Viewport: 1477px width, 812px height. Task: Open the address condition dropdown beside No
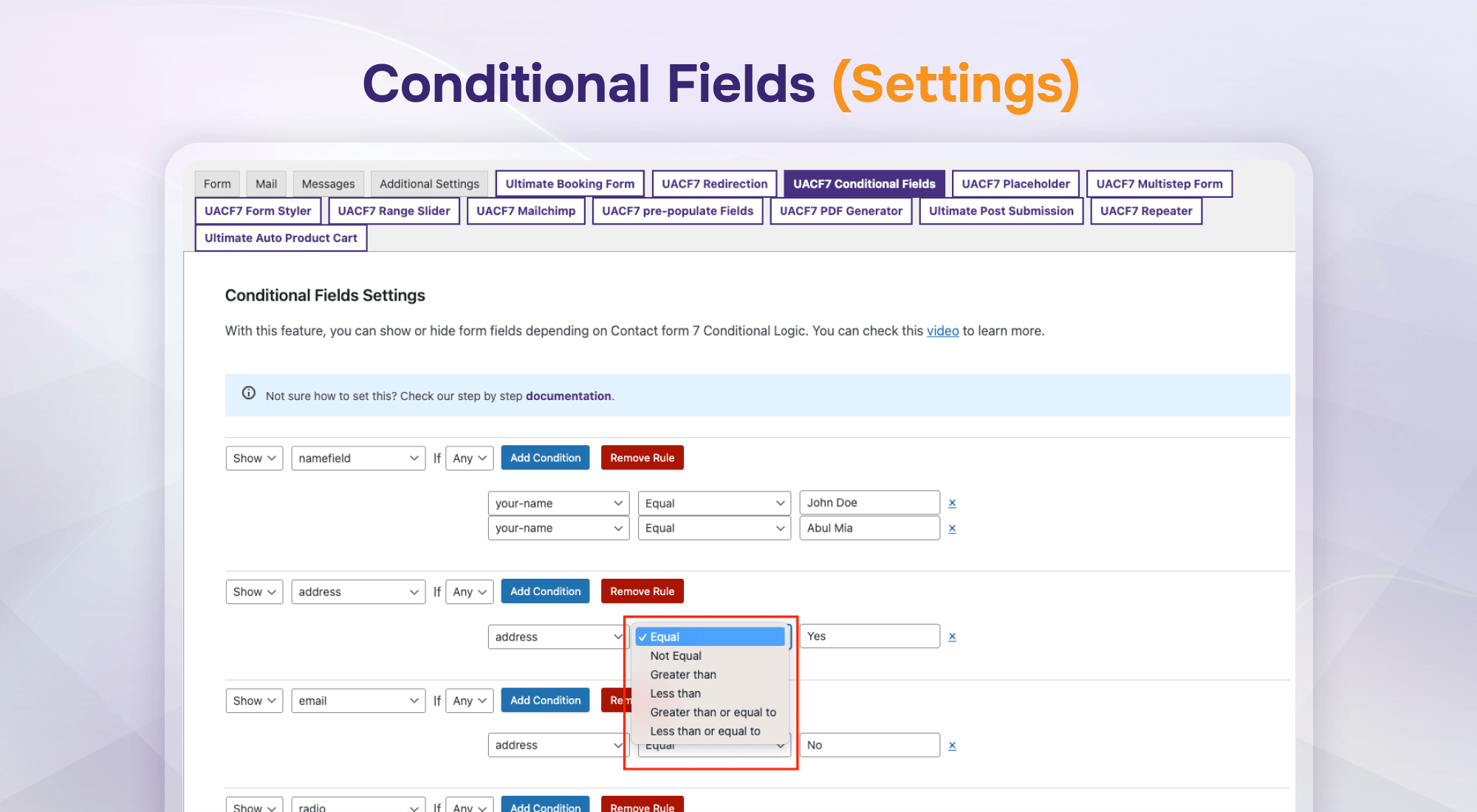[558, 746]
